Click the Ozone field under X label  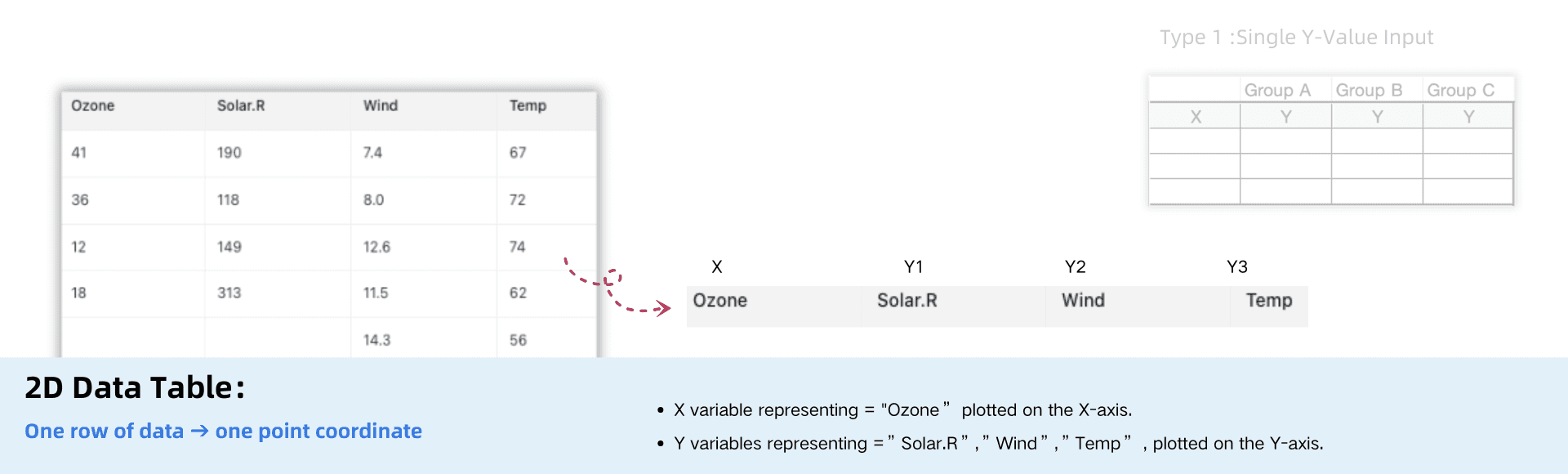tap(773, 306)
